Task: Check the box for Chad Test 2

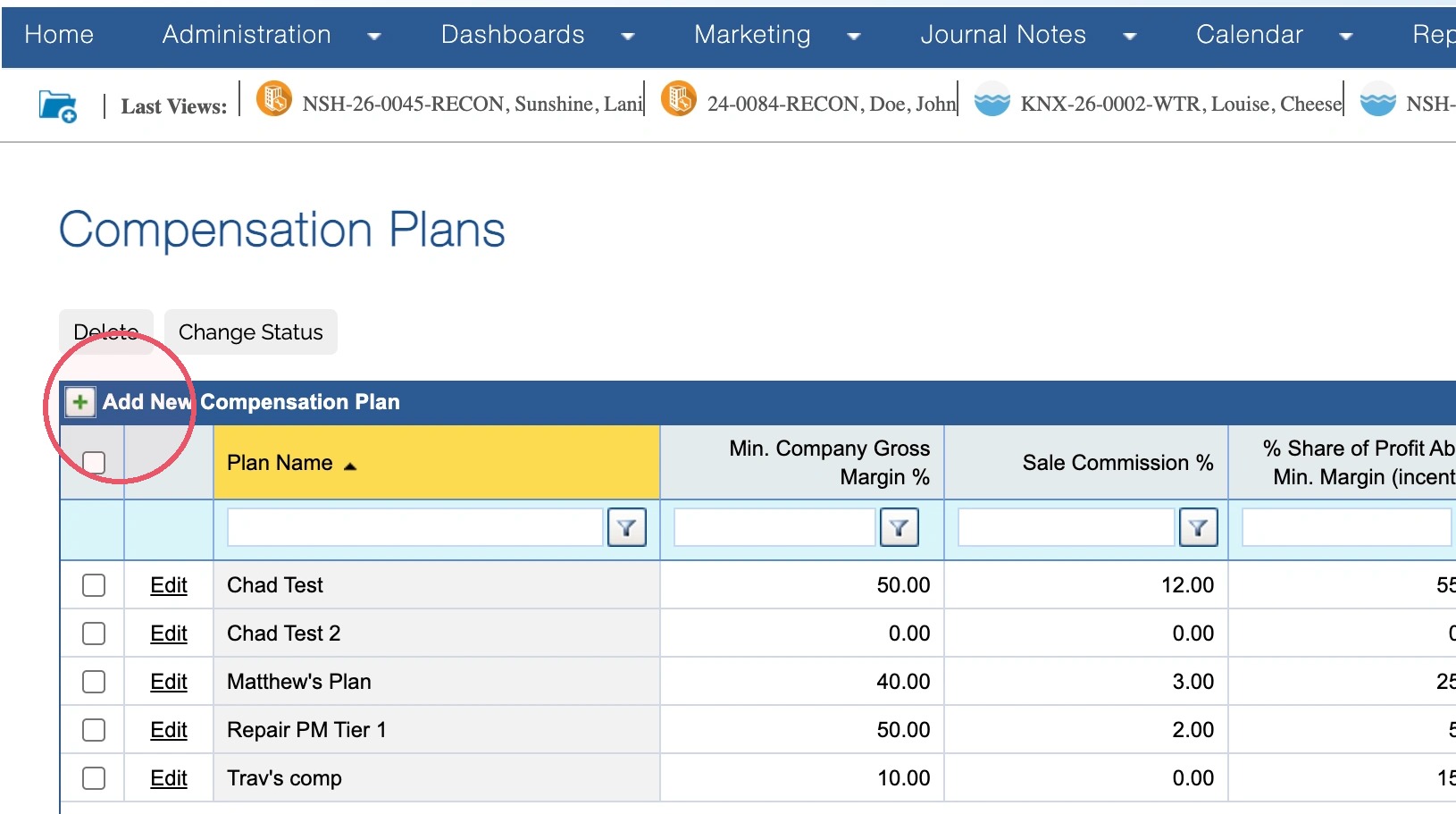Action: click(x=94, y=634)
